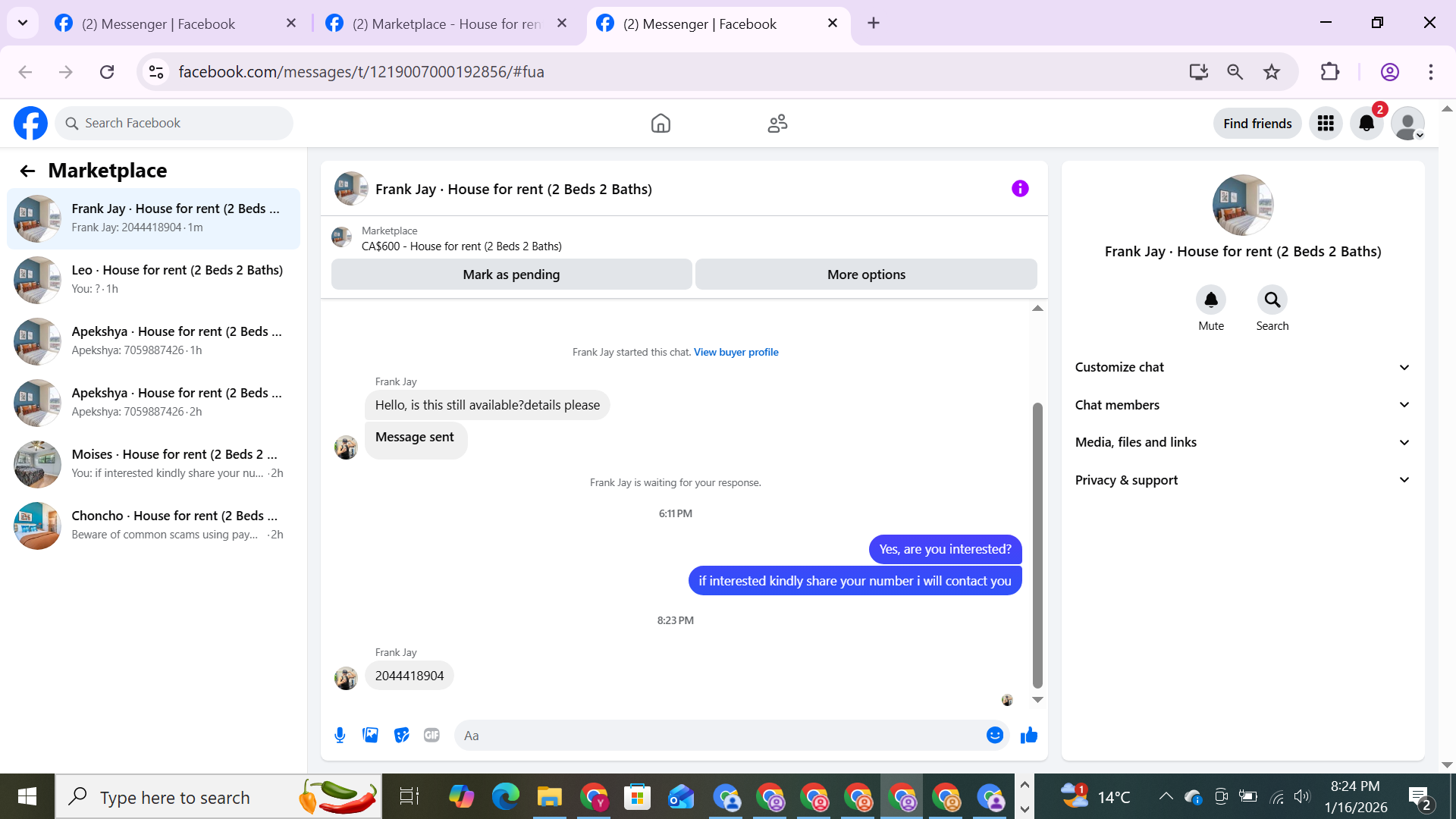This screenshot has height=819, width=1456.
Task: Attach a photo with the image icon
Action: (370, 735)
